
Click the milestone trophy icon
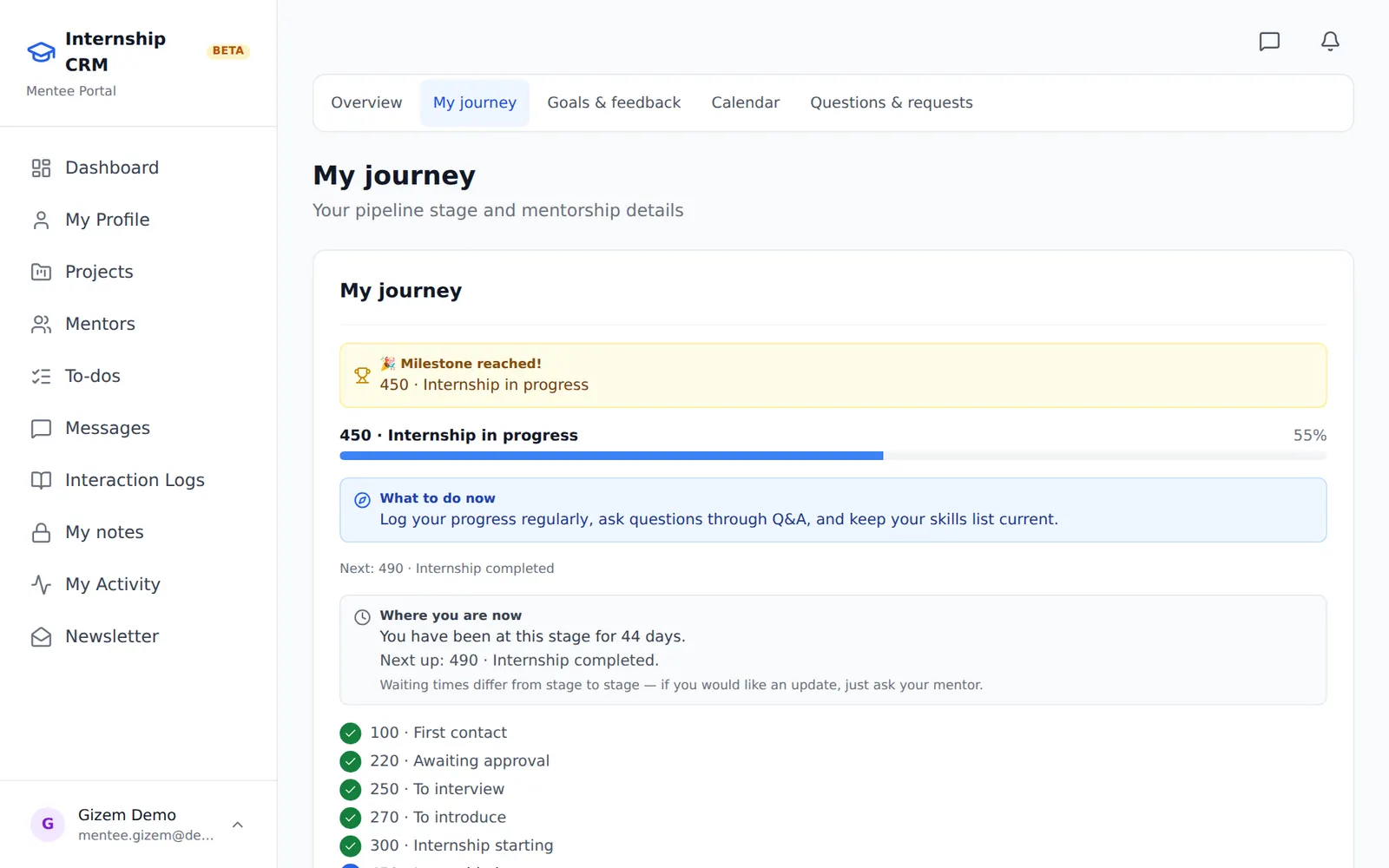362,375
